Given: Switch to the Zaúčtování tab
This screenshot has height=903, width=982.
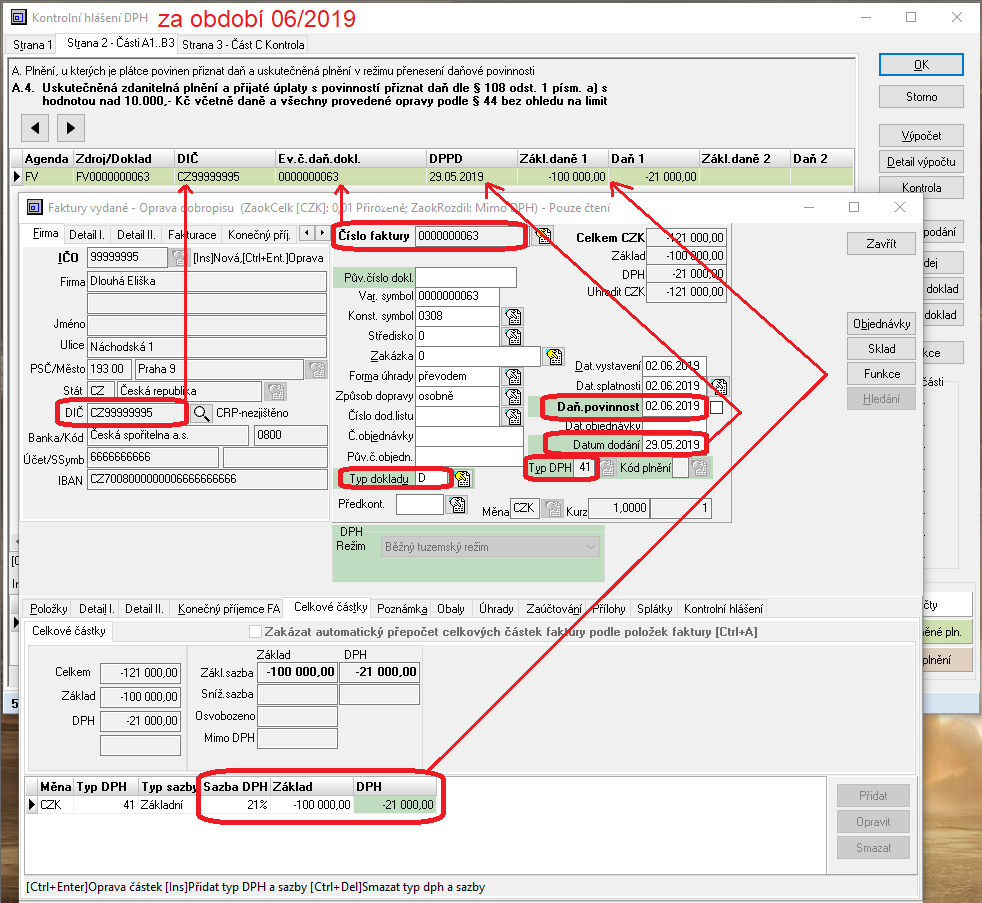Looking at the screenshot, I should click(x=554, y=609).
